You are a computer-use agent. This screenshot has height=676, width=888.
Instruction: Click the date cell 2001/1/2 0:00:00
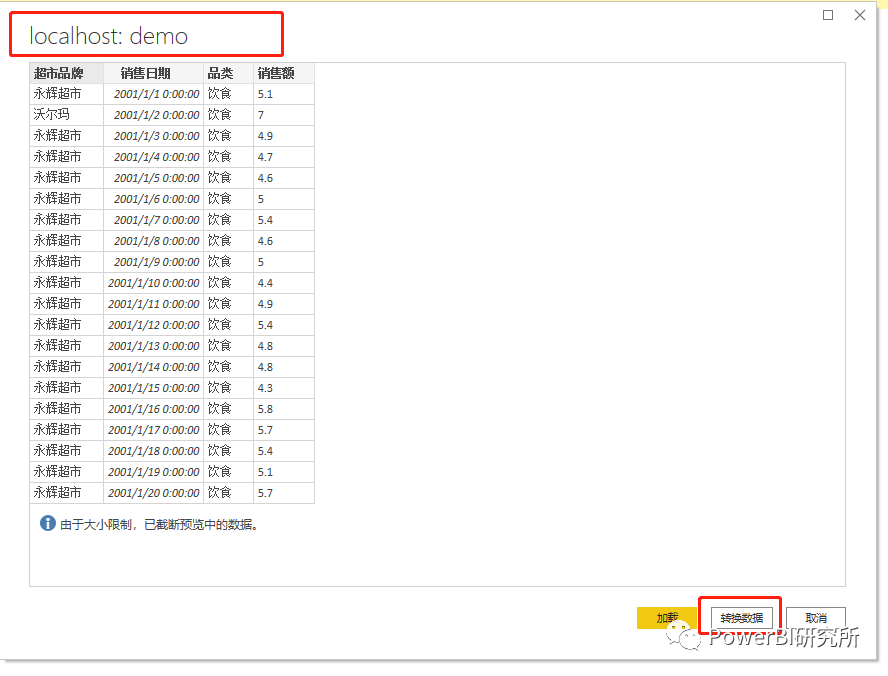[x=153, y=115]
